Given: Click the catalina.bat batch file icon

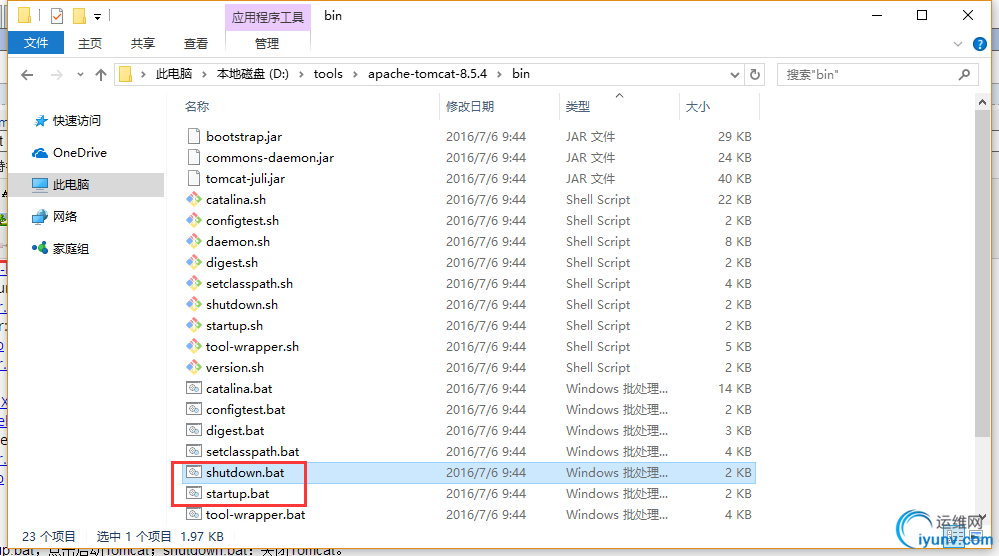Looking at the screenshot, I should 194,388.
